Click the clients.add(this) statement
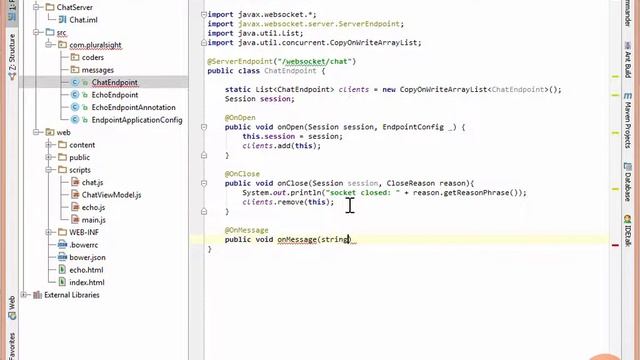The image size is (640, 360). click(x=282, y=146)
